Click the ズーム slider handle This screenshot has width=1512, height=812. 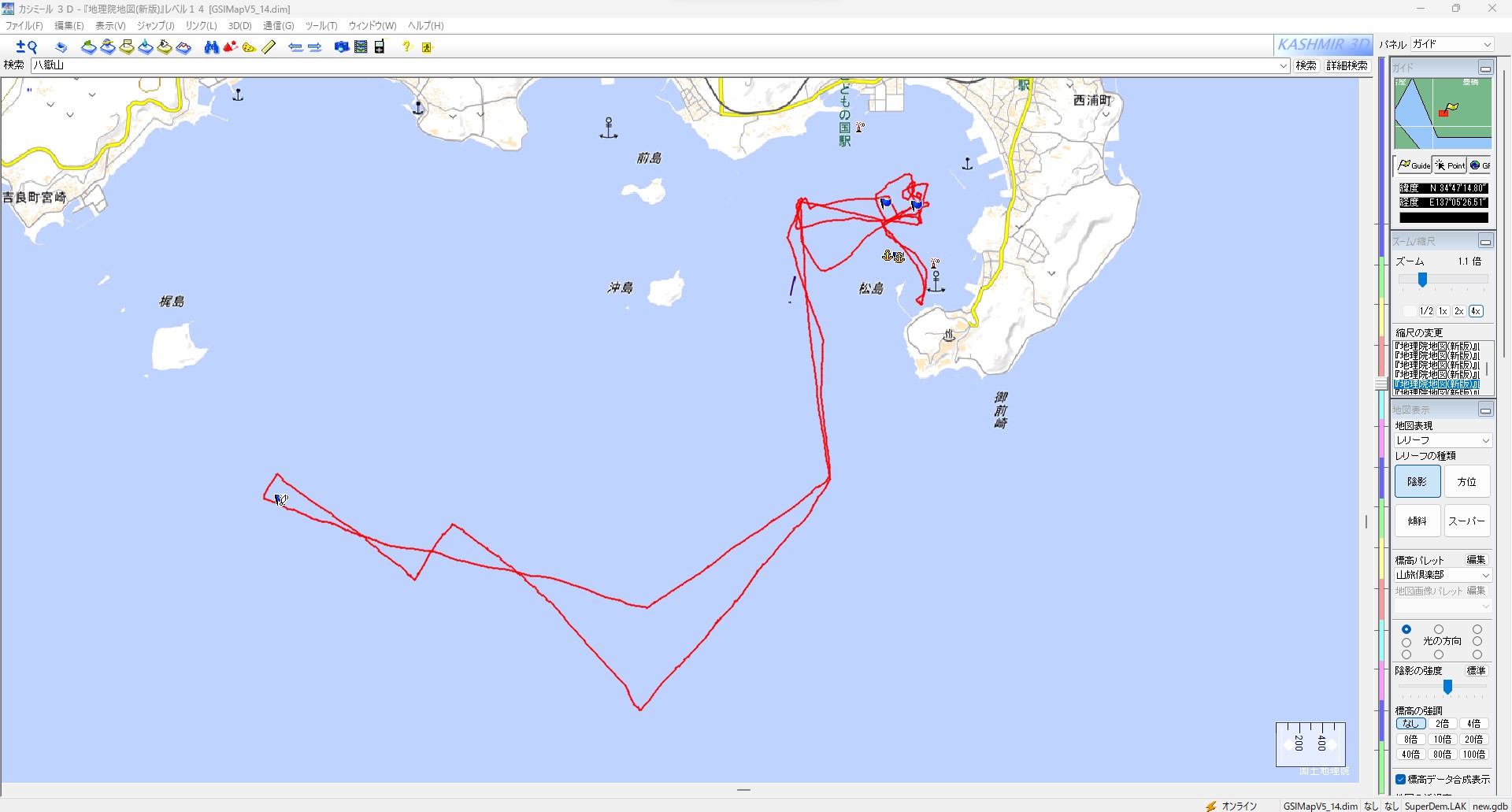(1422, 280)
